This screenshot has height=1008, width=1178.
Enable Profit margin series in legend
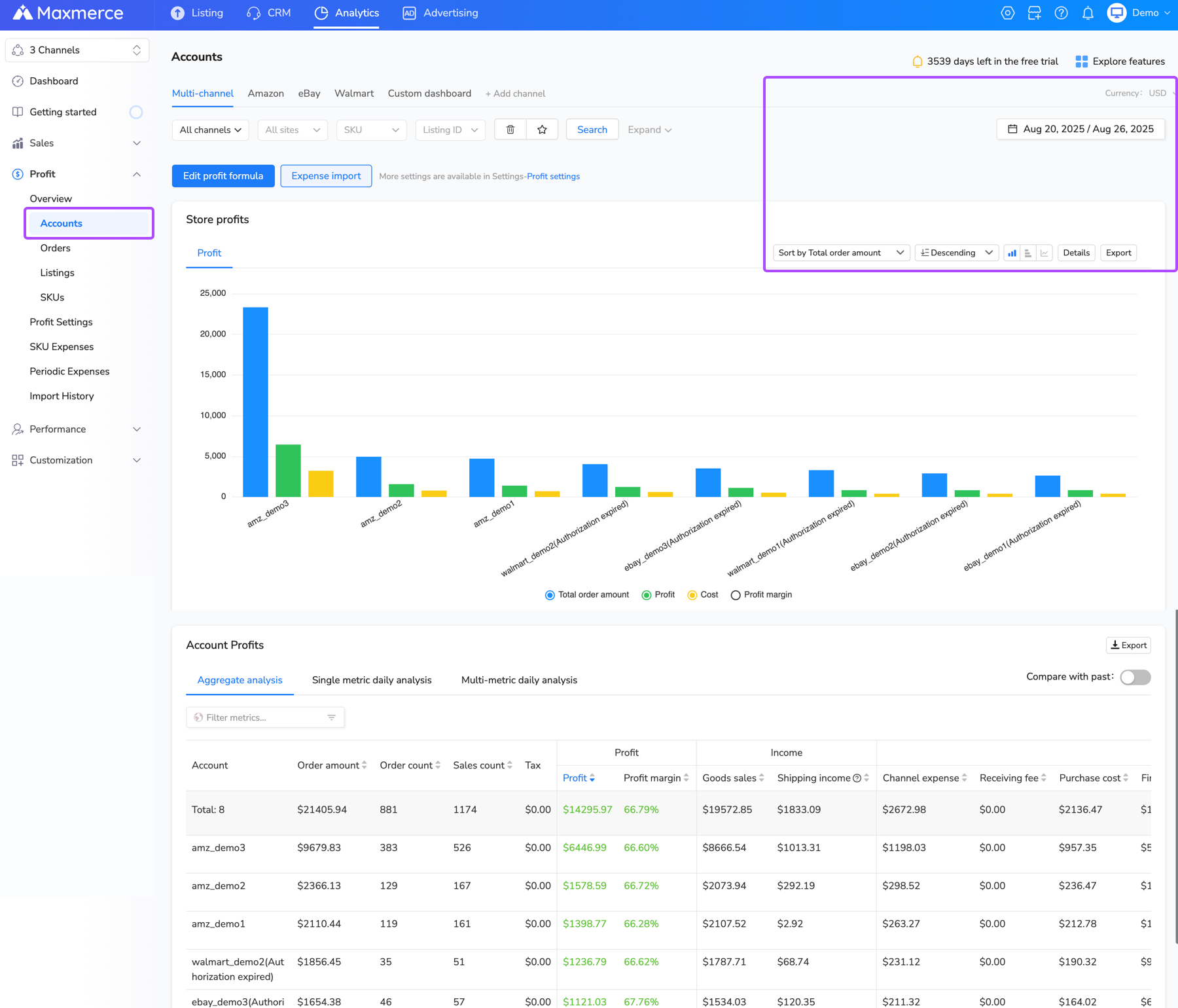tap(761, 595)
